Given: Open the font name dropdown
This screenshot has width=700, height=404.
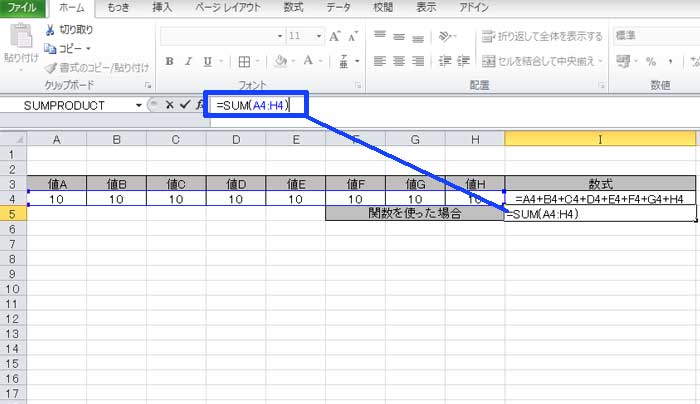Looking at the screenshot, I should click(280, 36).
